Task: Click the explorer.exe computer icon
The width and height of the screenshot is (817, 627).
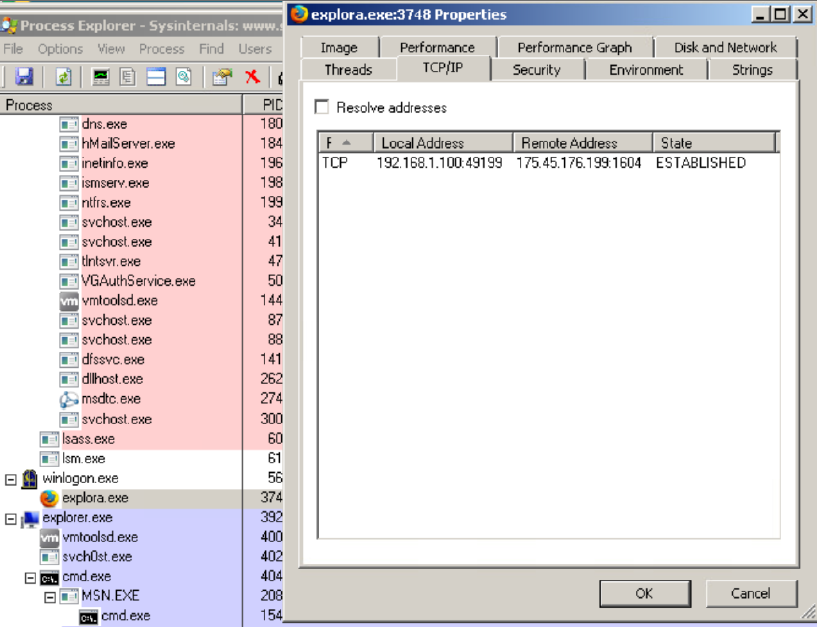Action: point(30,518)
